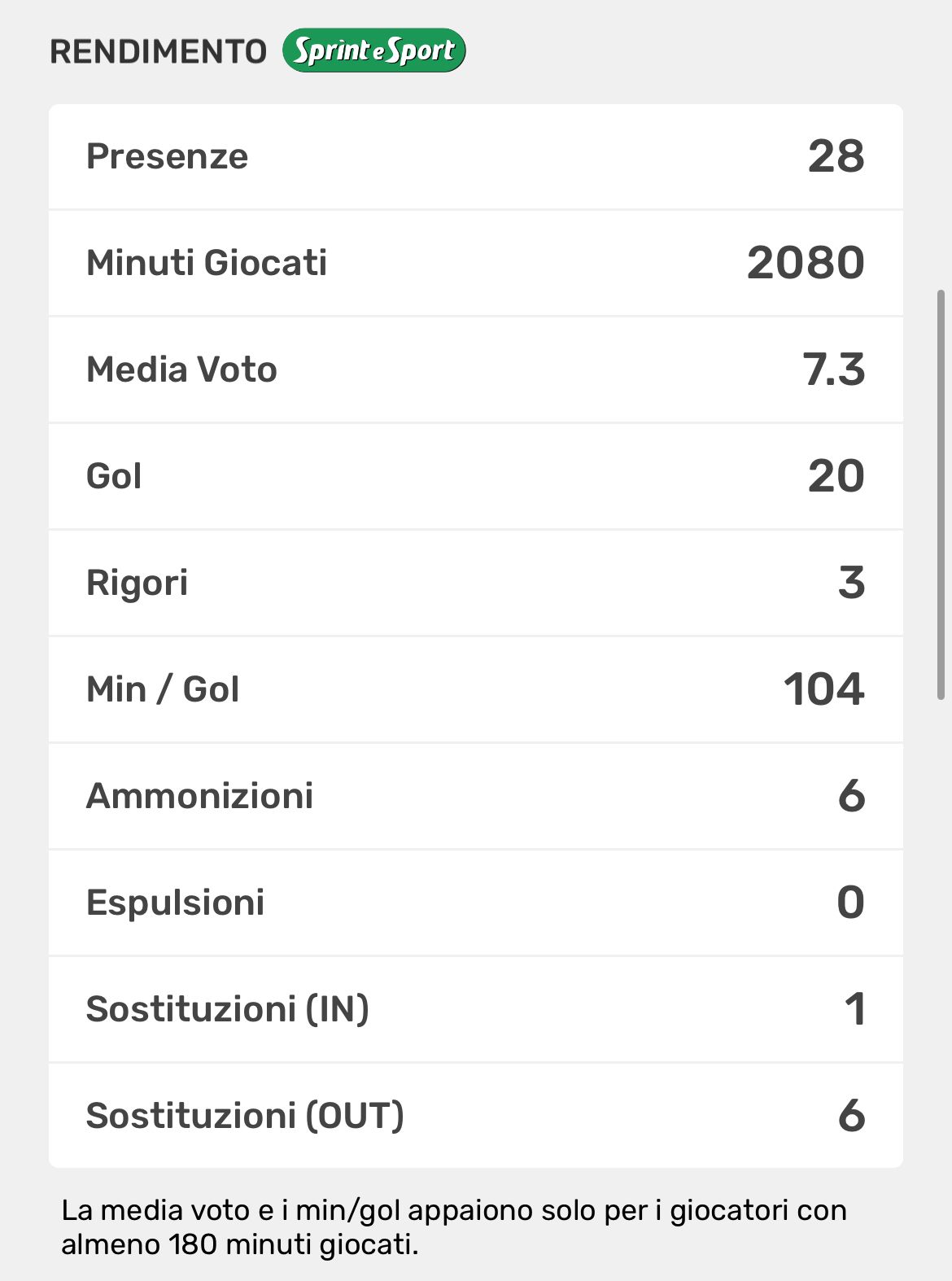Select the Gol value 20
The height and width of the screenshot is (1281, 952).
pos(836,476)
